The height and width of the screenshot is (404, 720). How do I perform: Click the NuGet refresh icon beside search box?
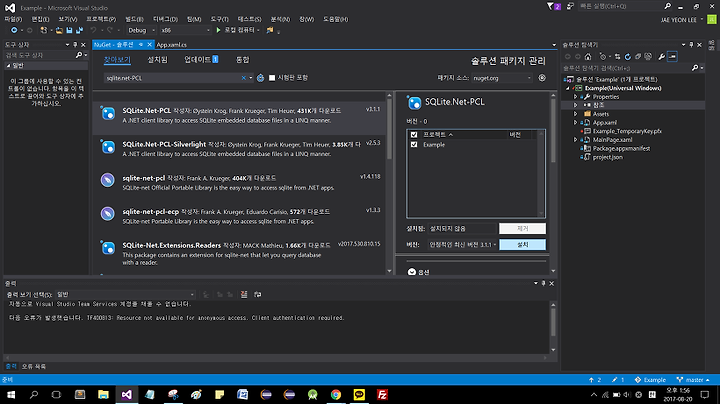260,78
